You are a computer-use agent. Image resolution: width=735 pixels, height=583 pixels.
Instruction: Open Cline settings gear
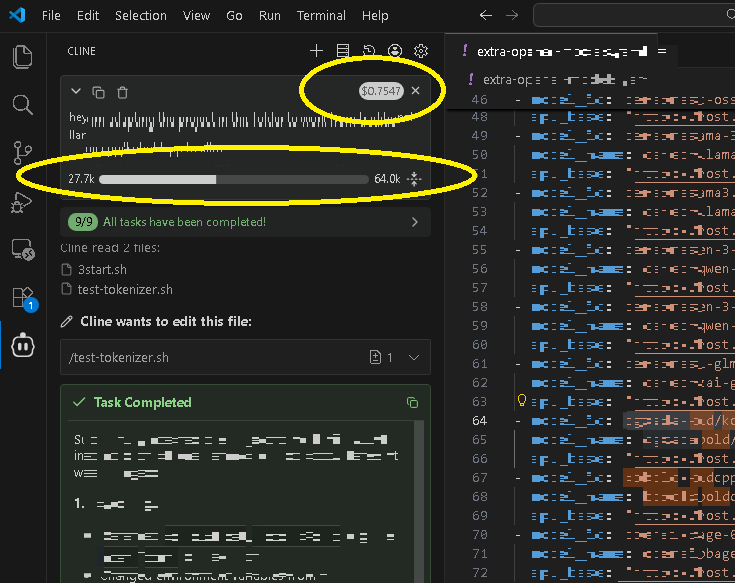click(421, 51)
